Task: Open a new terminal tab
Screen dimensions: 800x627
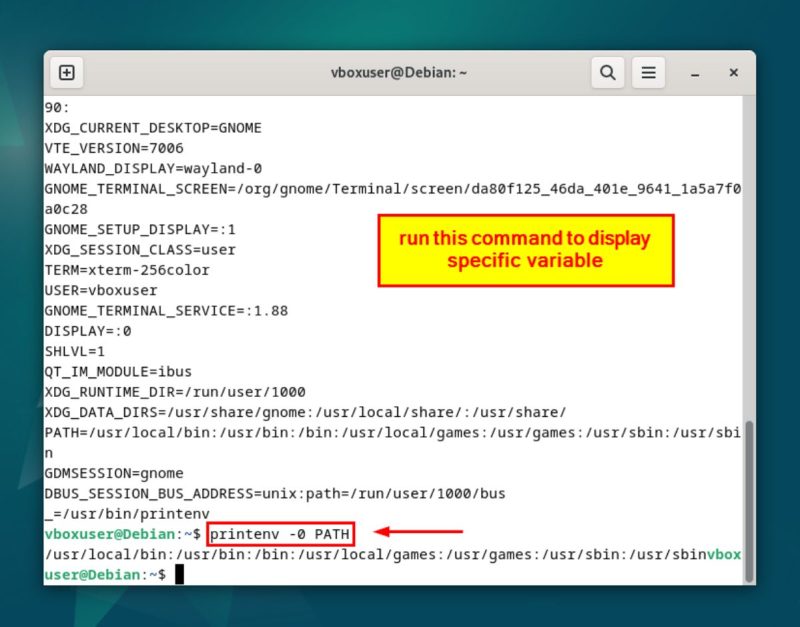Action: point(66,72)
